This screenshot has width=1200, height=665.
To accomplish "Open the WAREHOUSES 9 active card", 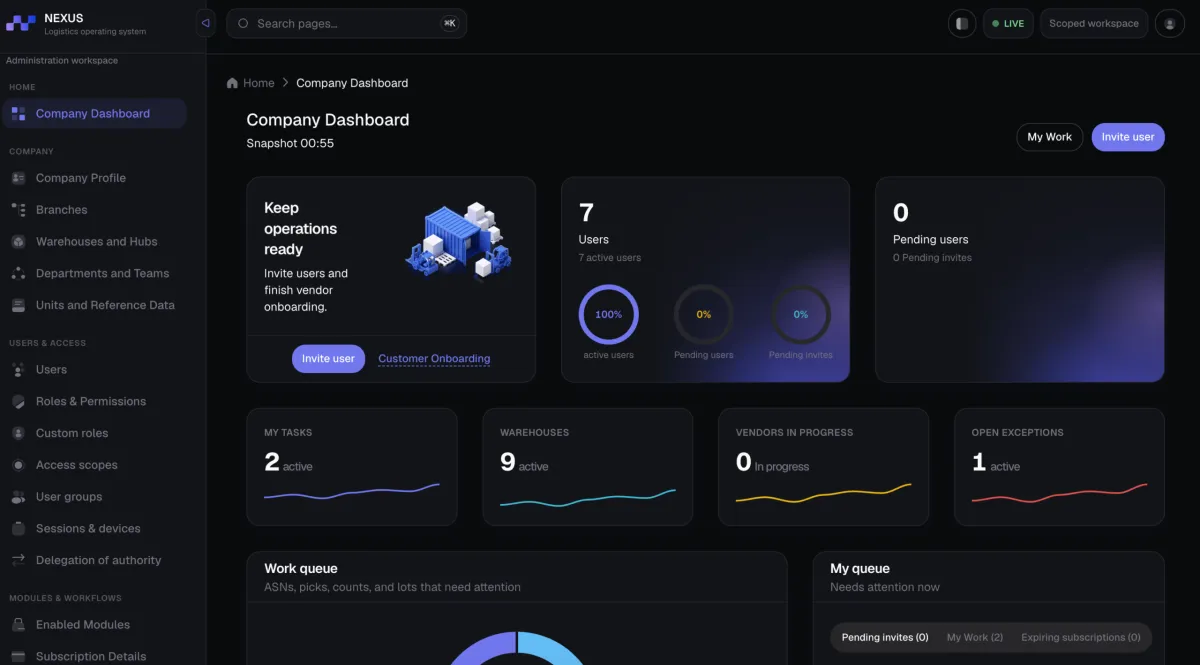I will pos(588,467).
